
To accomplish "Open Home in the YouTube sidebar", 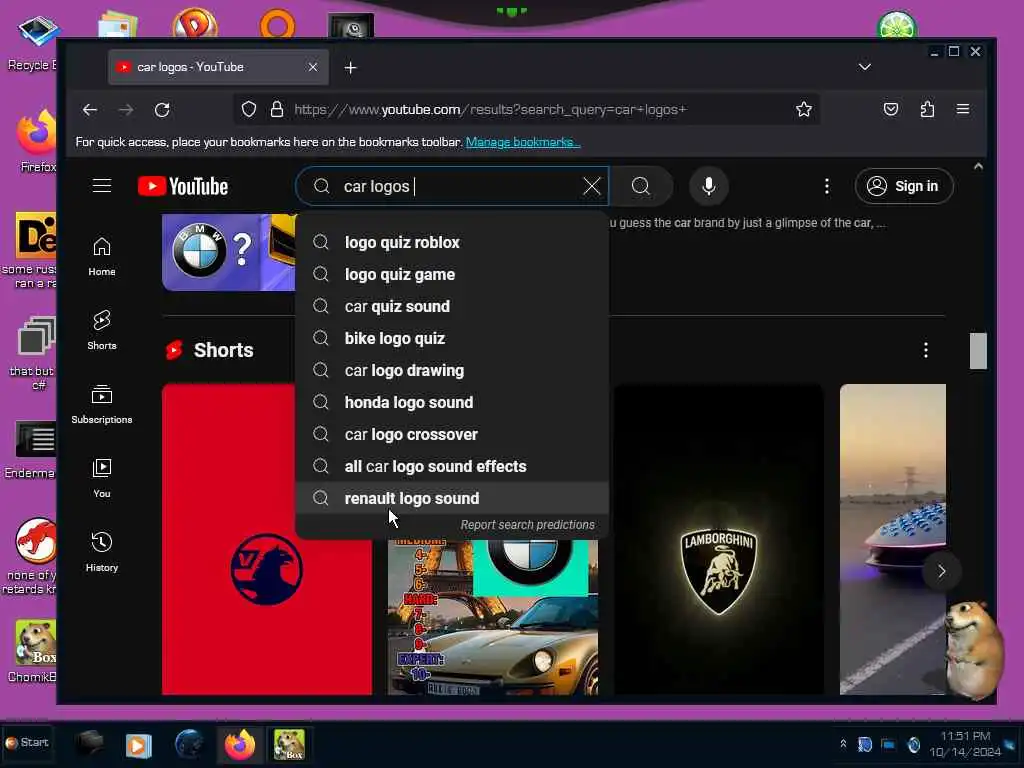I will point(102,257).
